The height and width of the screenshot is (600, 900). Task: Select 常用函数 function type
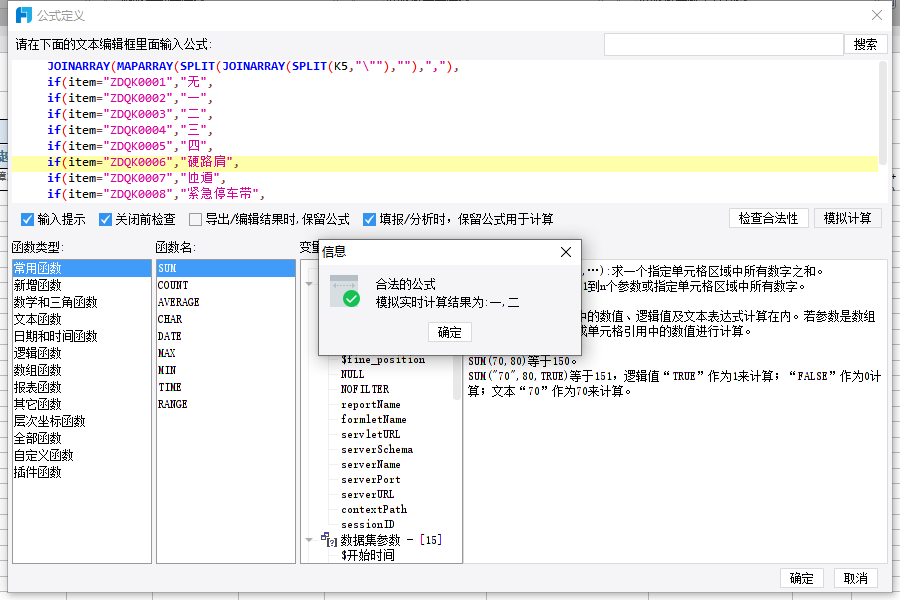tap(82, 268)
